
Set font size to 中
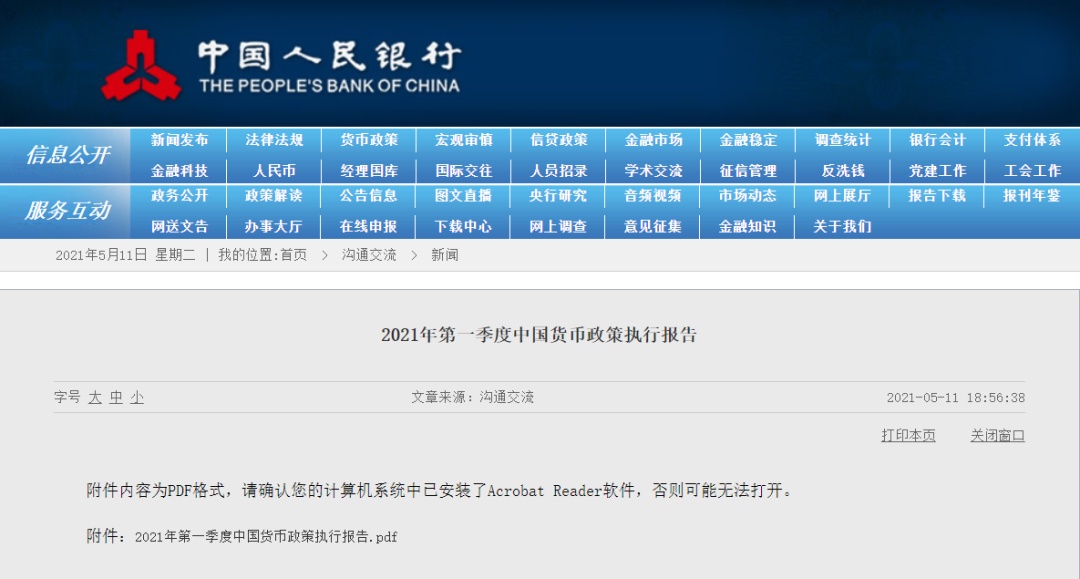[116, 398]
